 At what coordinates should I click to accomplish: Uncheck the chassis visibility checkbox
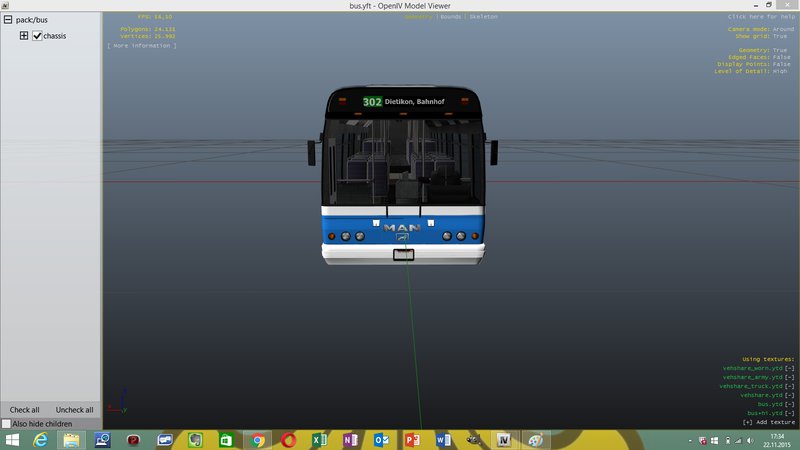37,36
